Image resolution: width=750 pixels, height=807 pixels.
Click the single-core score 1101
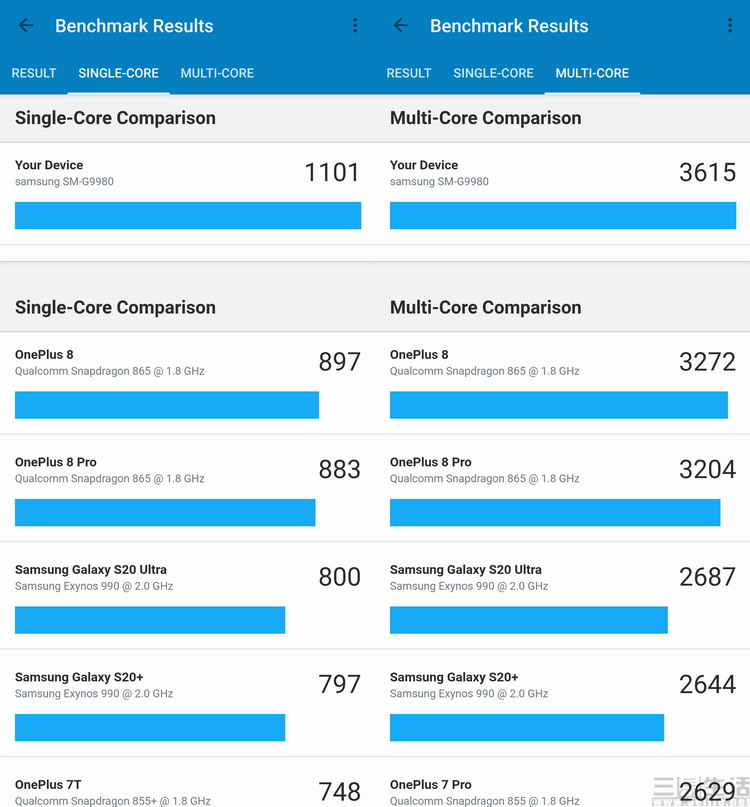pyautogui.click(x=332, y=172)
